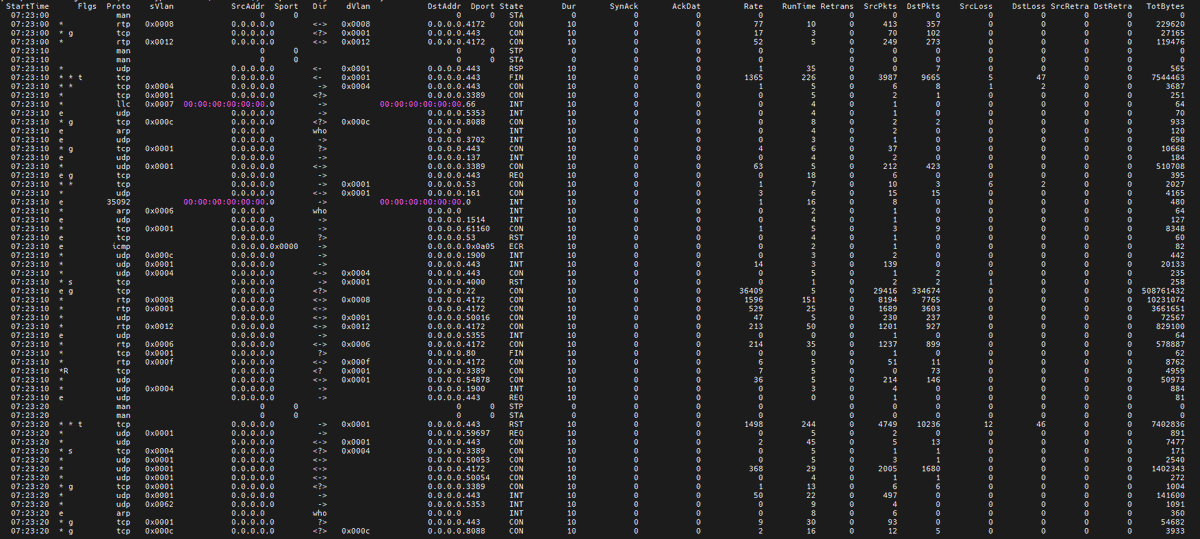
Task: Click the RunTime column header
Action: click(x=799, y=6)
